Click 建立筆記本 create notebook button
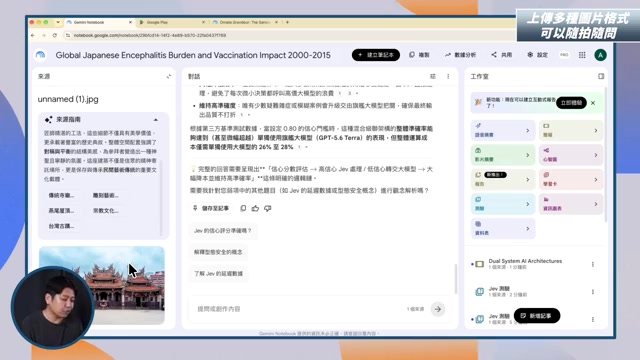 click(x=376, y=55)
